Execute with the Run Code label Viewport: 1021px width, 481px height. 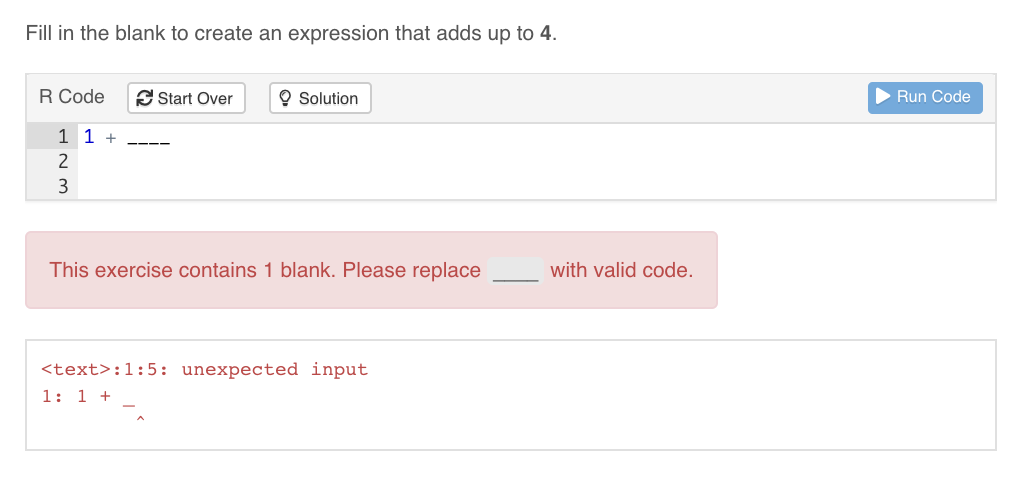point(934,97)
